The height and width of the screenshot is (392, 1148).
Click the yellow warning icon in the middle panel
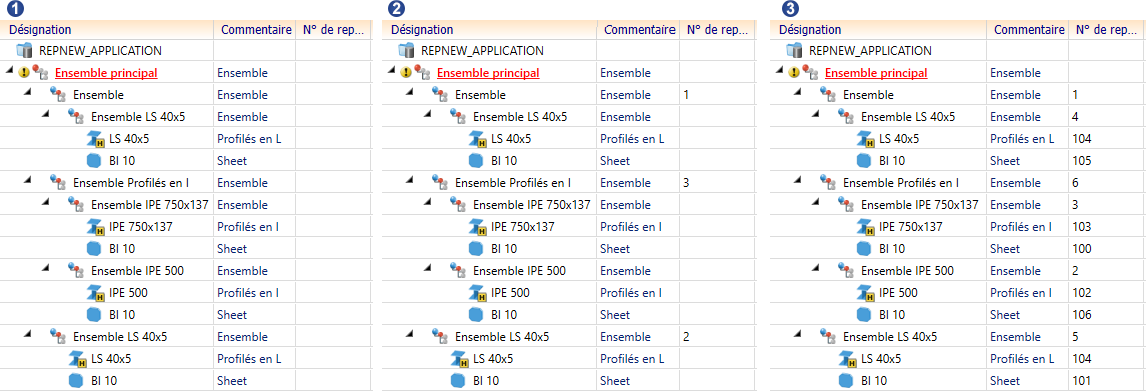click(406, 73)
